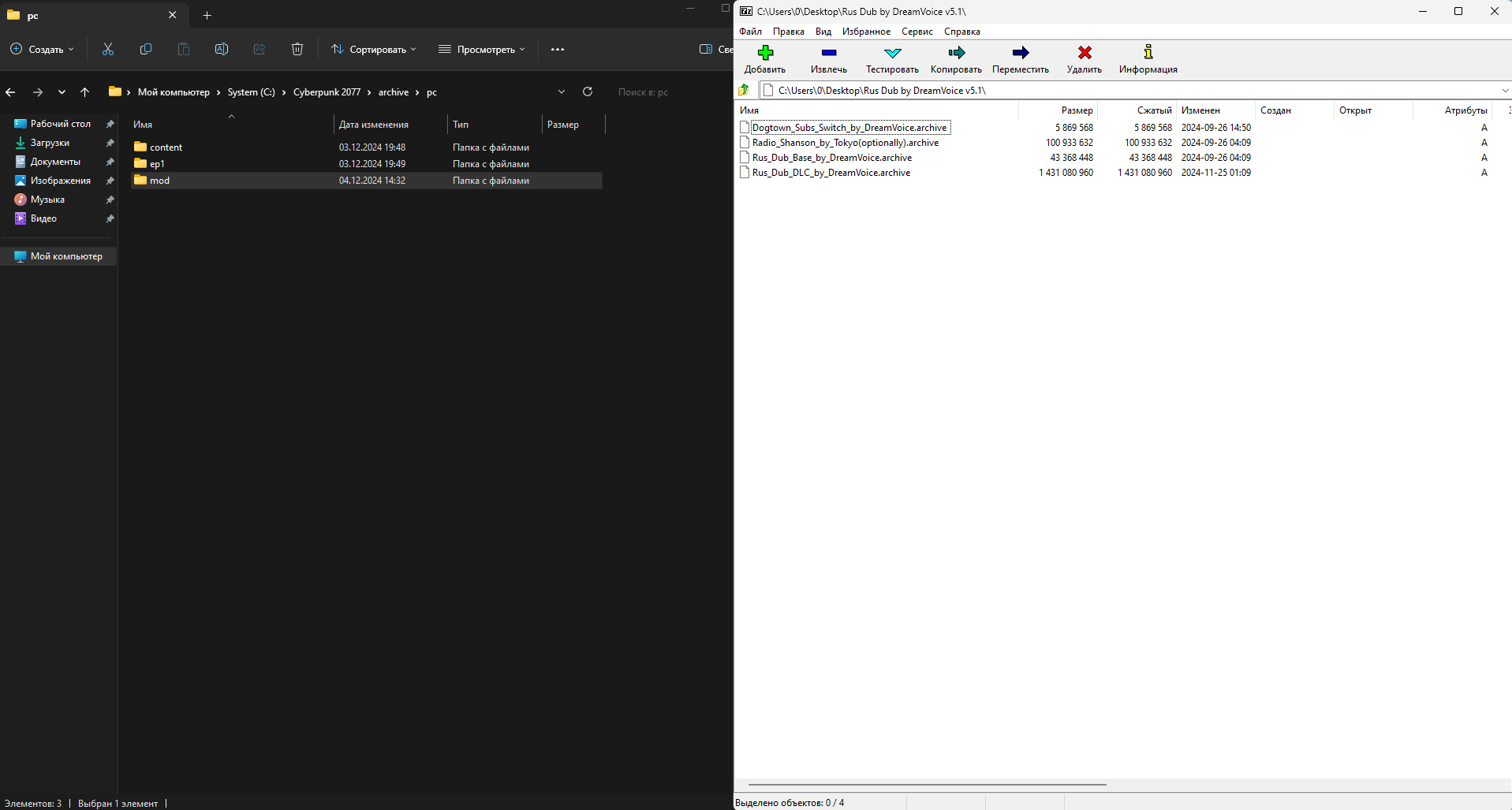Open Изображения in Explorer sidebar
This screenshot has height=810, width=1512.
[59, 181]
